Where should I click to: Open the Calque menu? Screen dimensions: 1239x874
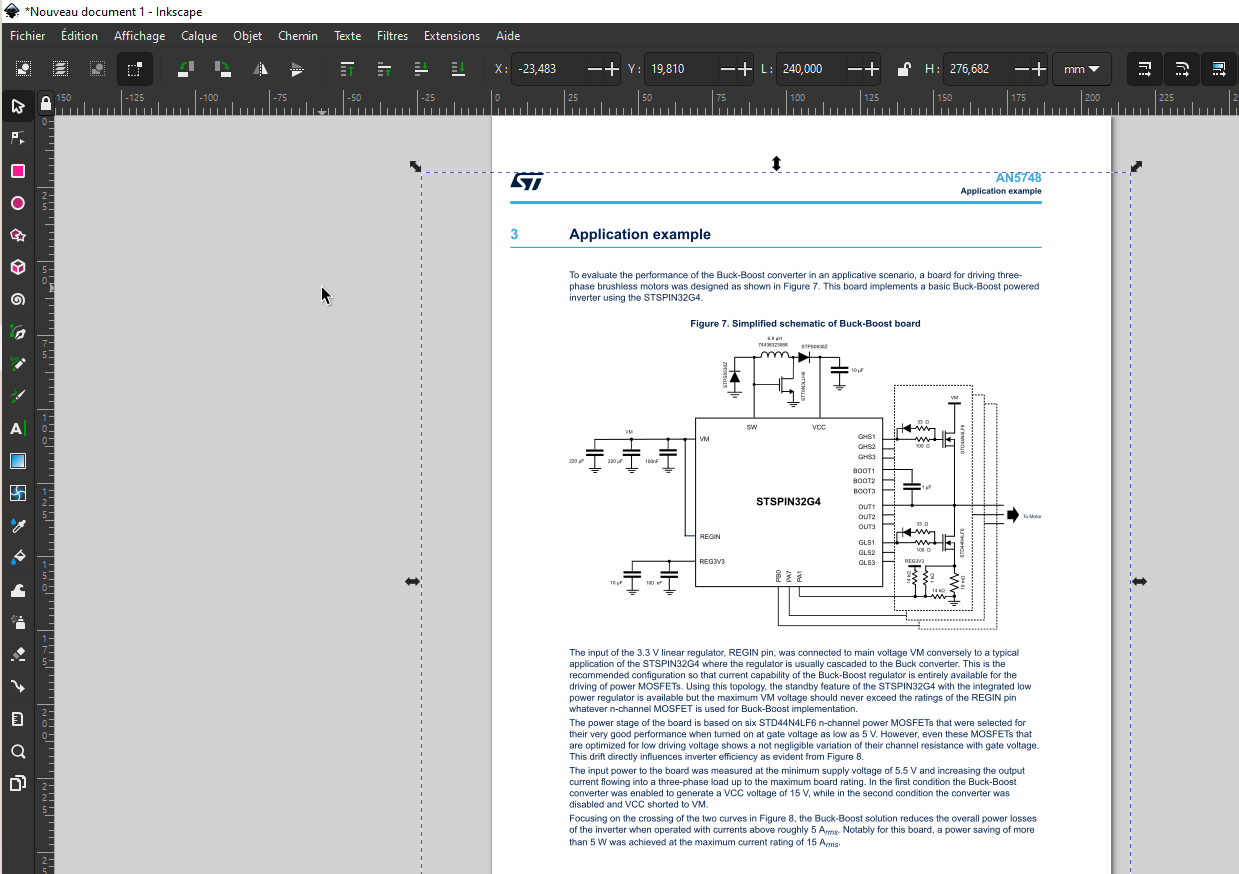coord(199,36)
